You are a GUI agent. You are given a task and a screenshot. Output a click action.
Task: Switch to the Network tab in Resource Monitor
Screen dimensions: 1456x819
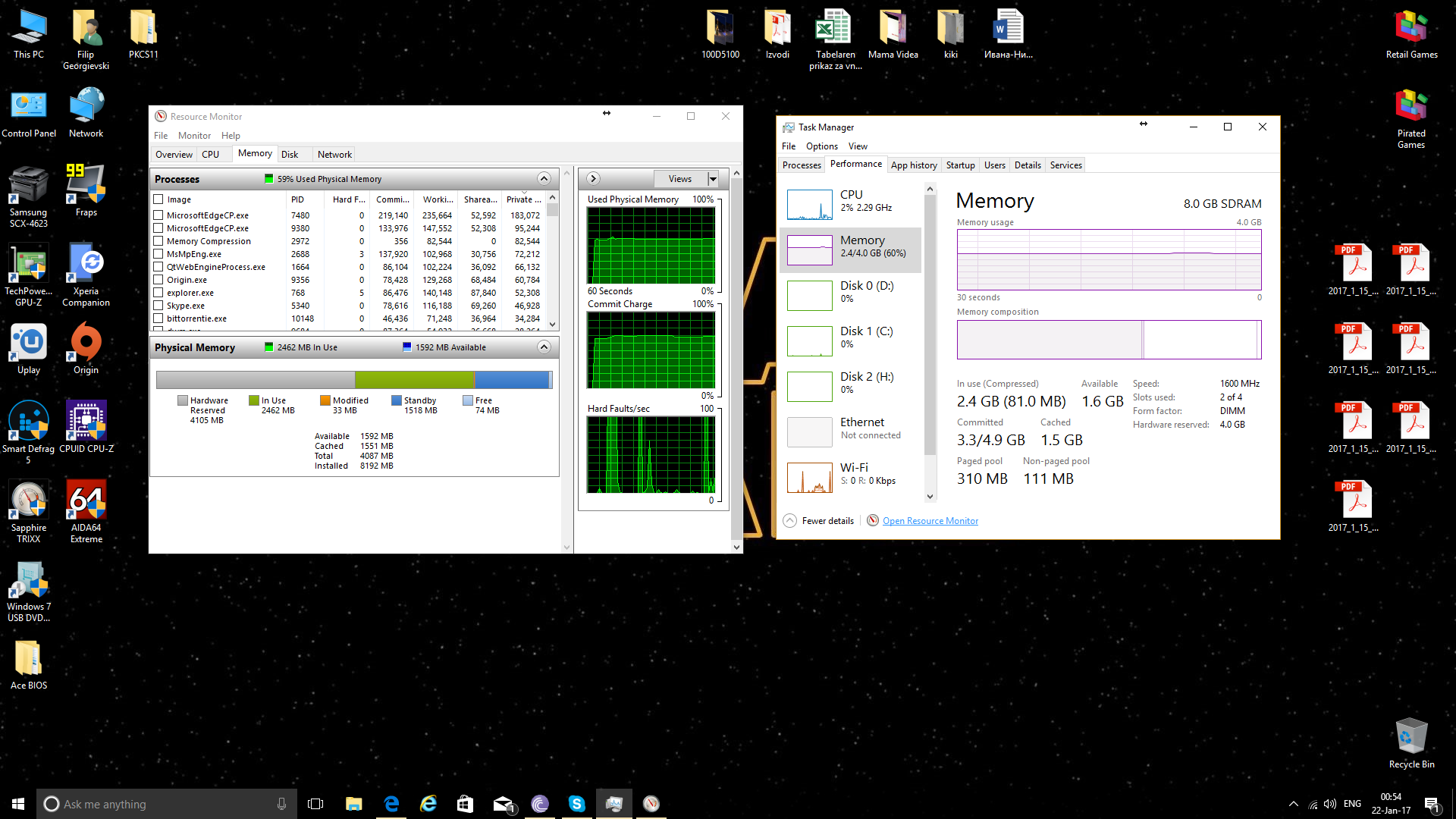[x=334, y=154]
